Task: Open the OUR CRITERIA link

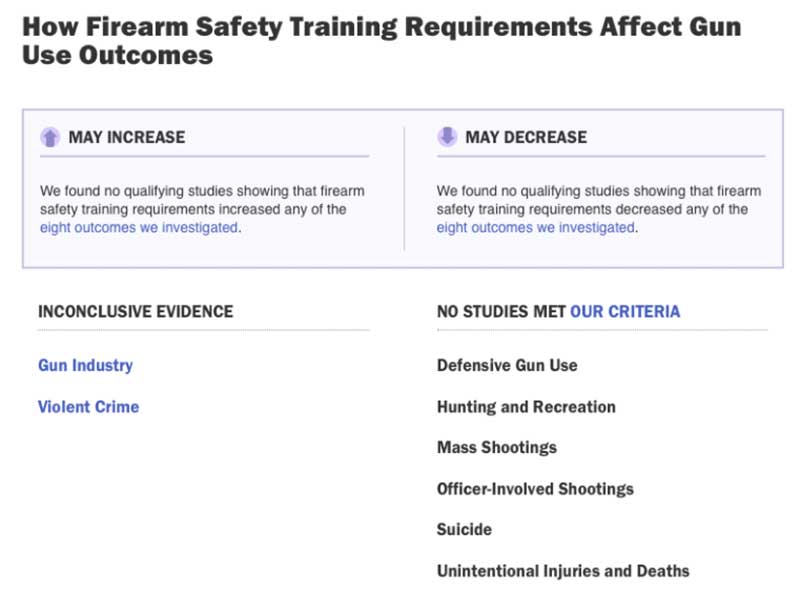Action: (625, 311)
